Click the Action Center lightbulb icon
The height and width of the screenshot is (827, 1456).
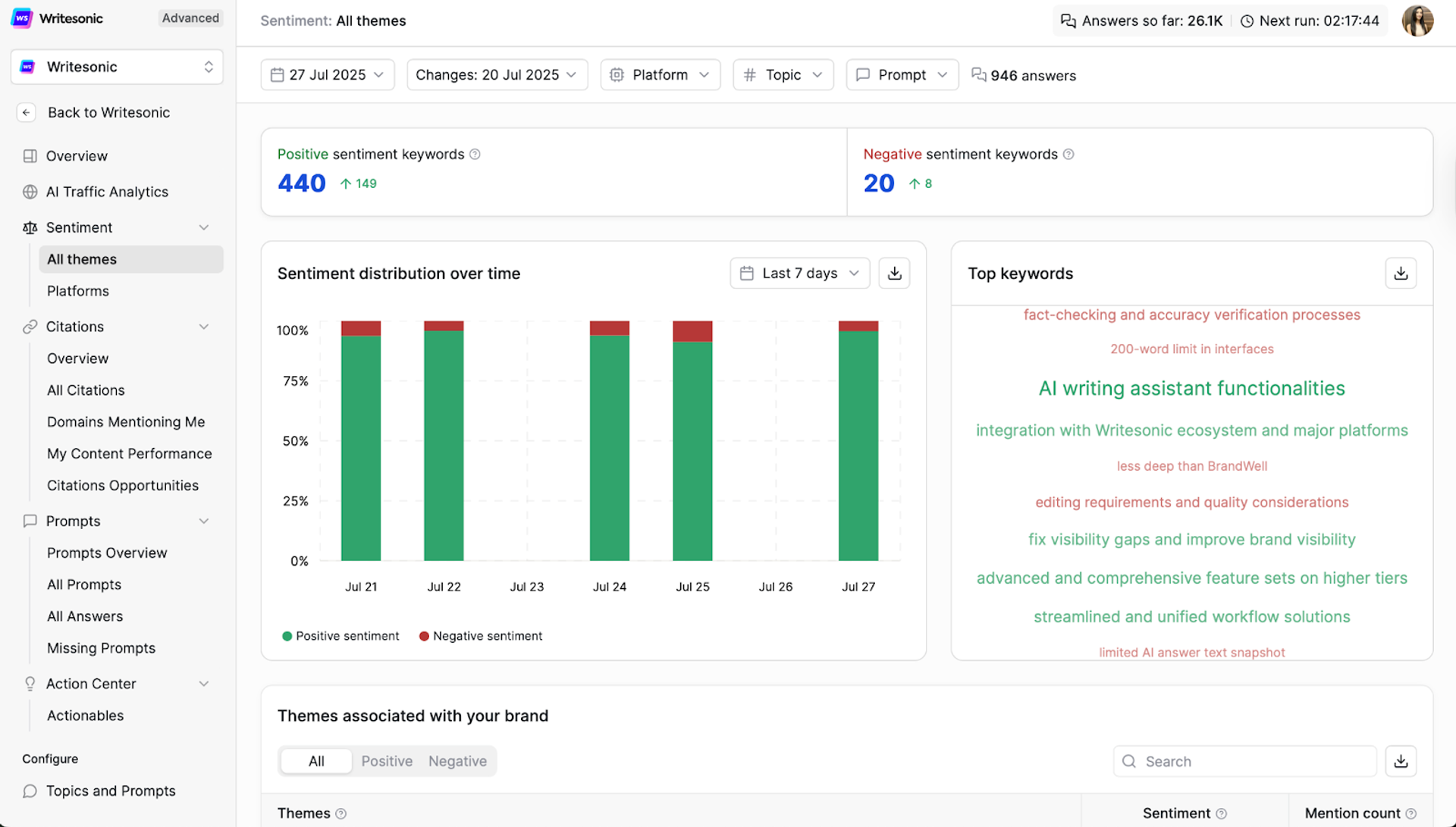(x=30, y=684)
